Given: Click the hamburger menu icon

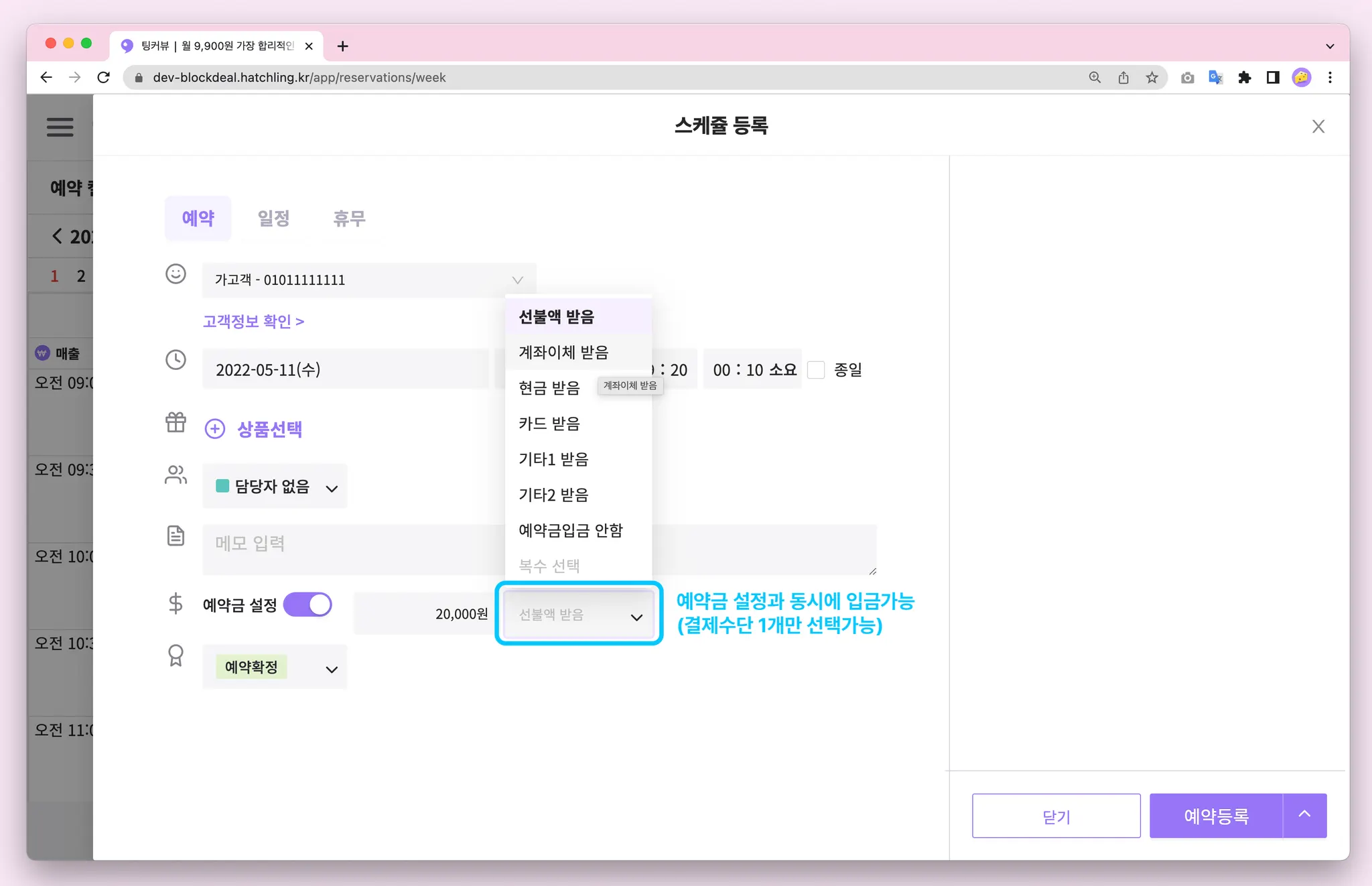Looking at the screenshot, I should tap(60, 127).
